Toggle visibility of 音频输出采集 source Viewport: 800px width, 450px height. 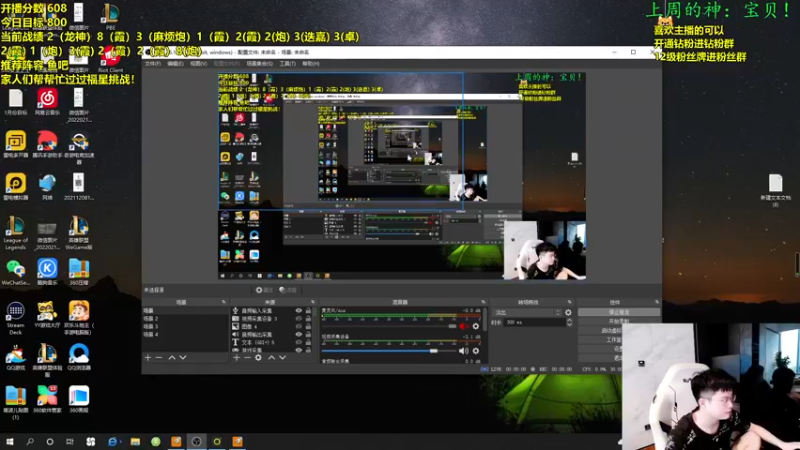pyautogui.click(x=299, y=334)
